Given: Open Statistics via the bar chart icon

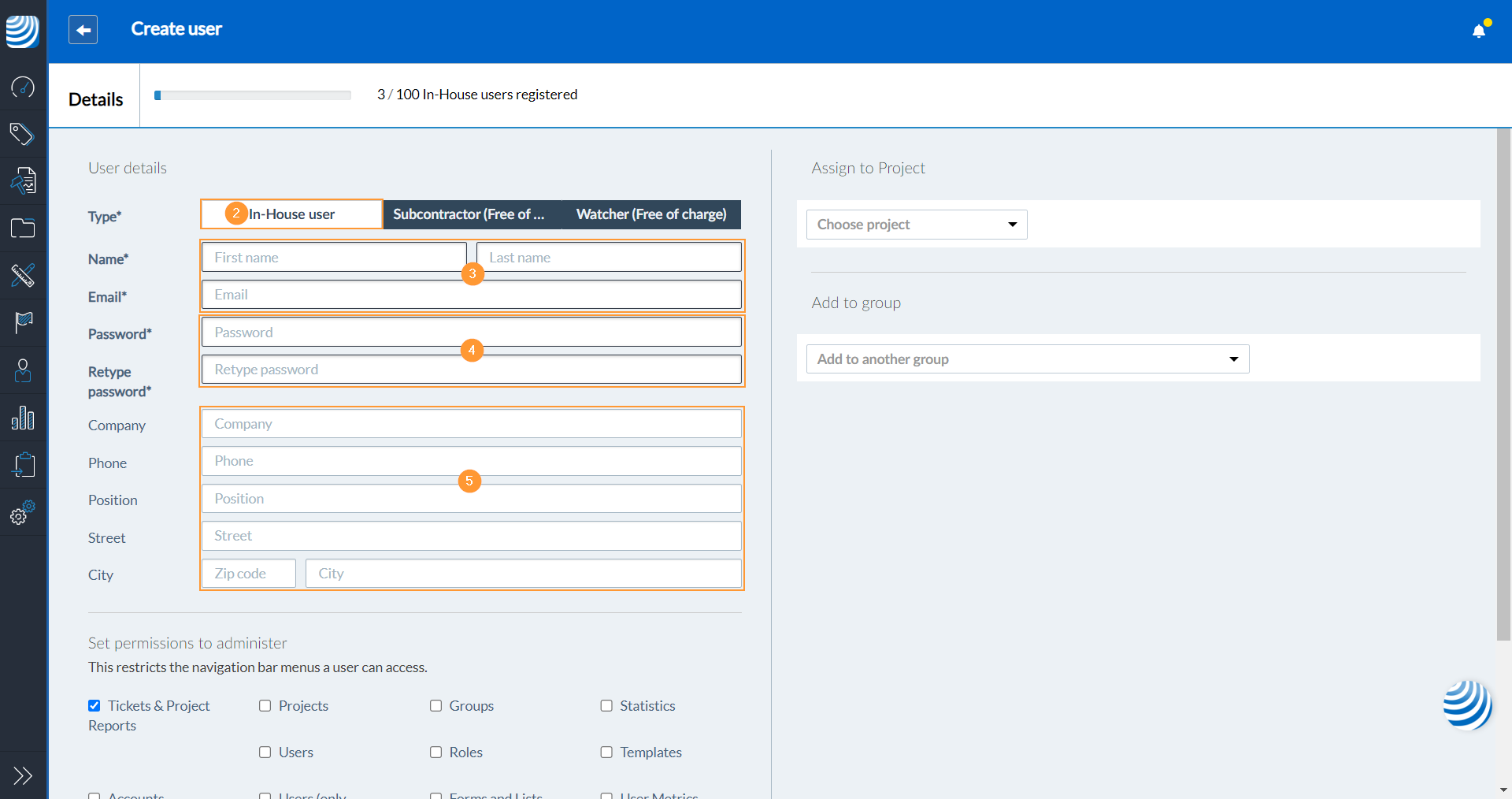Looking at the screenshot, I should click(23, 418).
